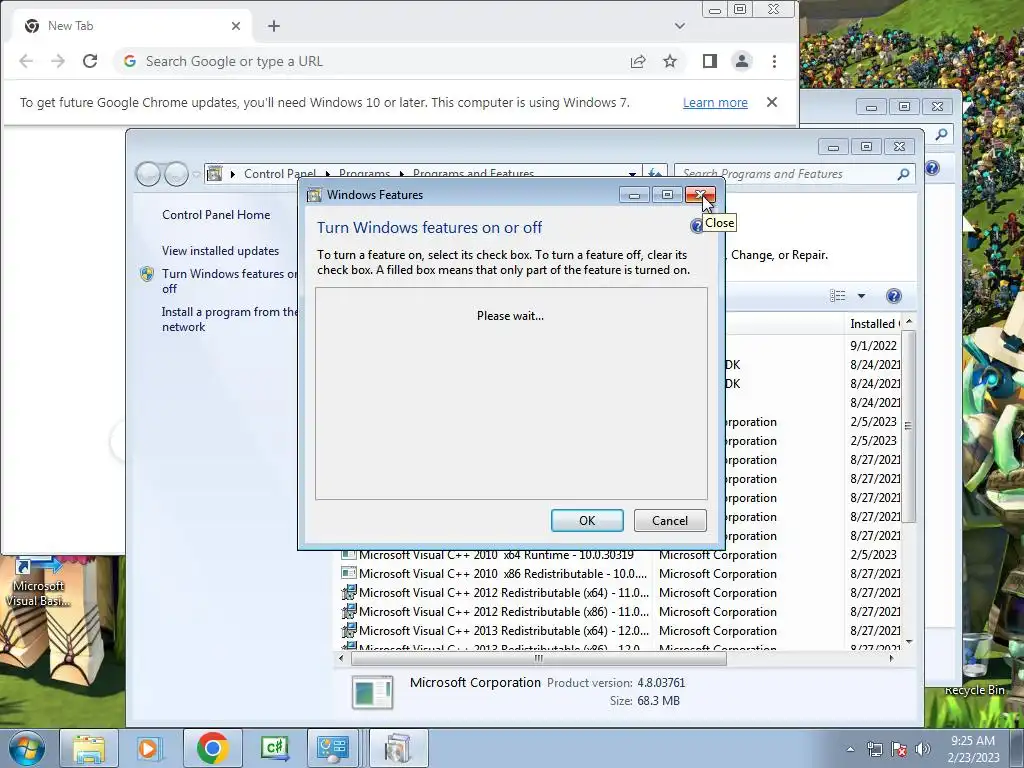Close the Windows Features dialog
This screenshot has height=768, width=1024.
tap(700, 195)
